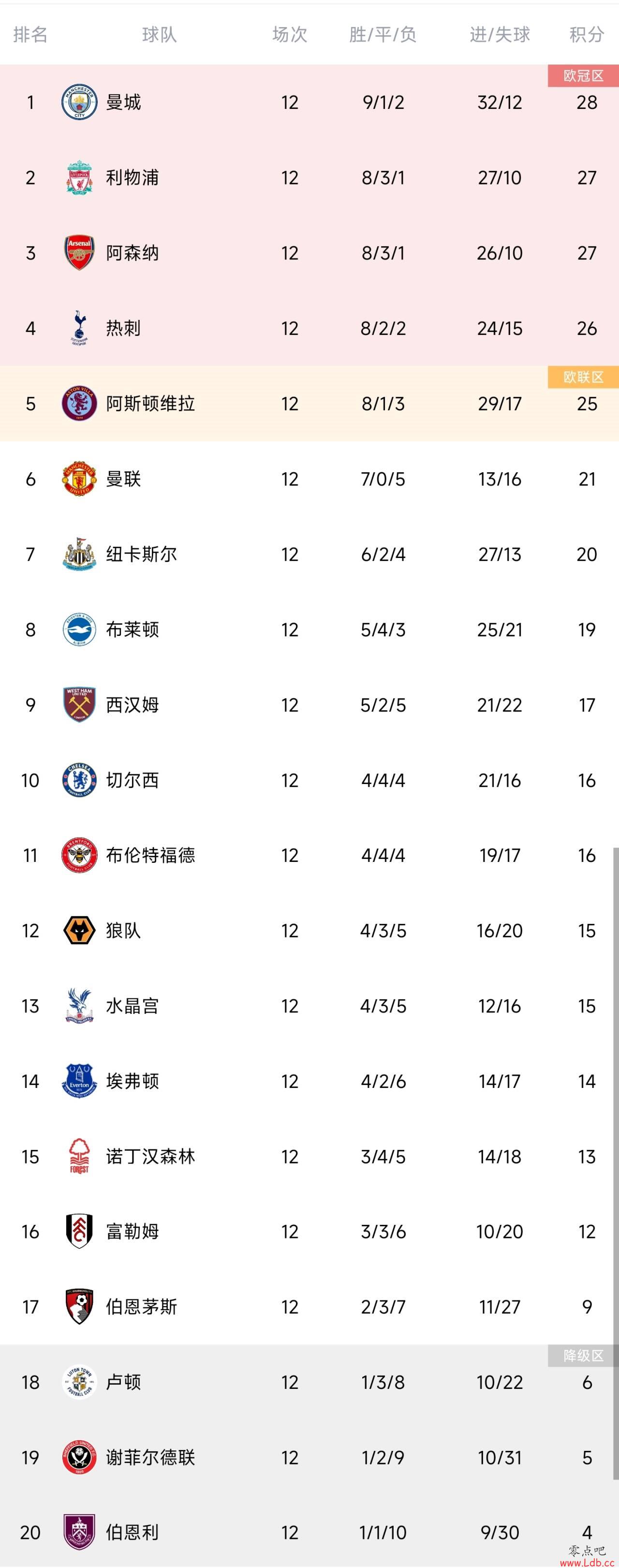The image size is (619, 1568).
Task: Select the 积分 column header
Action: click(x=586, y=35)
